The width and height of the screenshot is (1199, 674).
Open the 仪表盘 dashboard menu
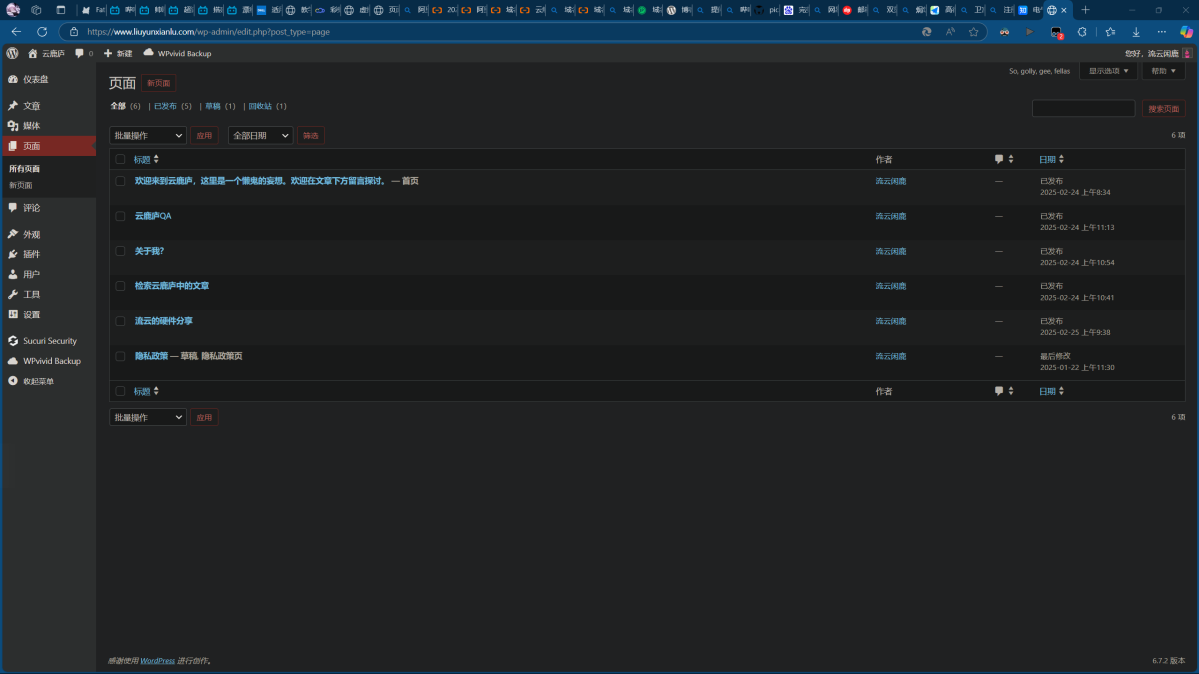point(35,79)
